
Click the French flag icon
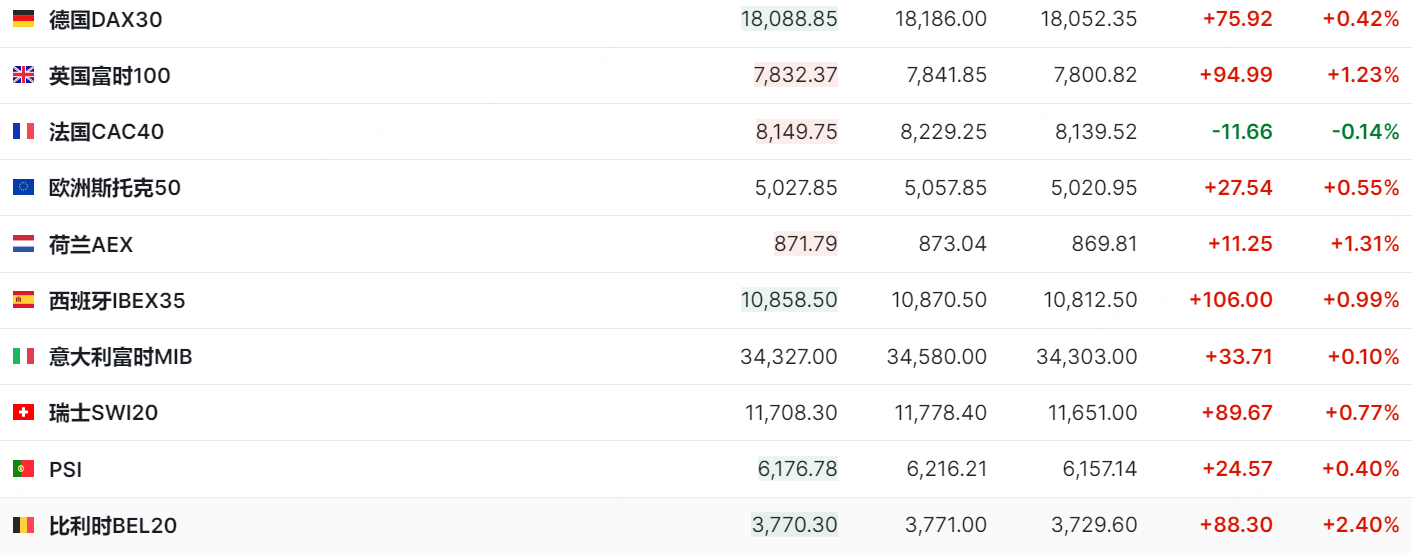point(23,131)
